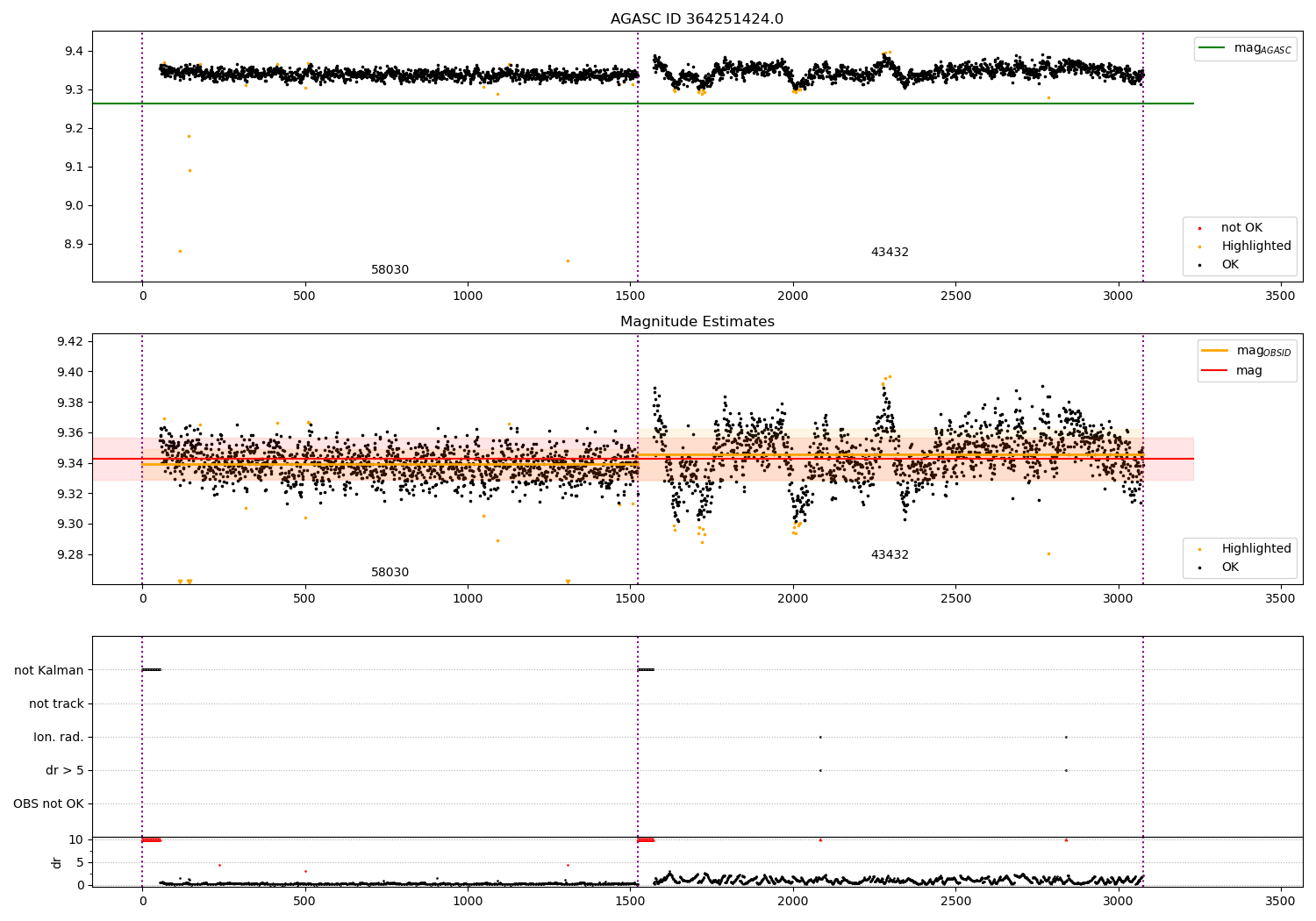Click the green mag AGASC legend line sample
Screen dimensions: 1316x921
pyautogui.click(x=1212, y=48)
